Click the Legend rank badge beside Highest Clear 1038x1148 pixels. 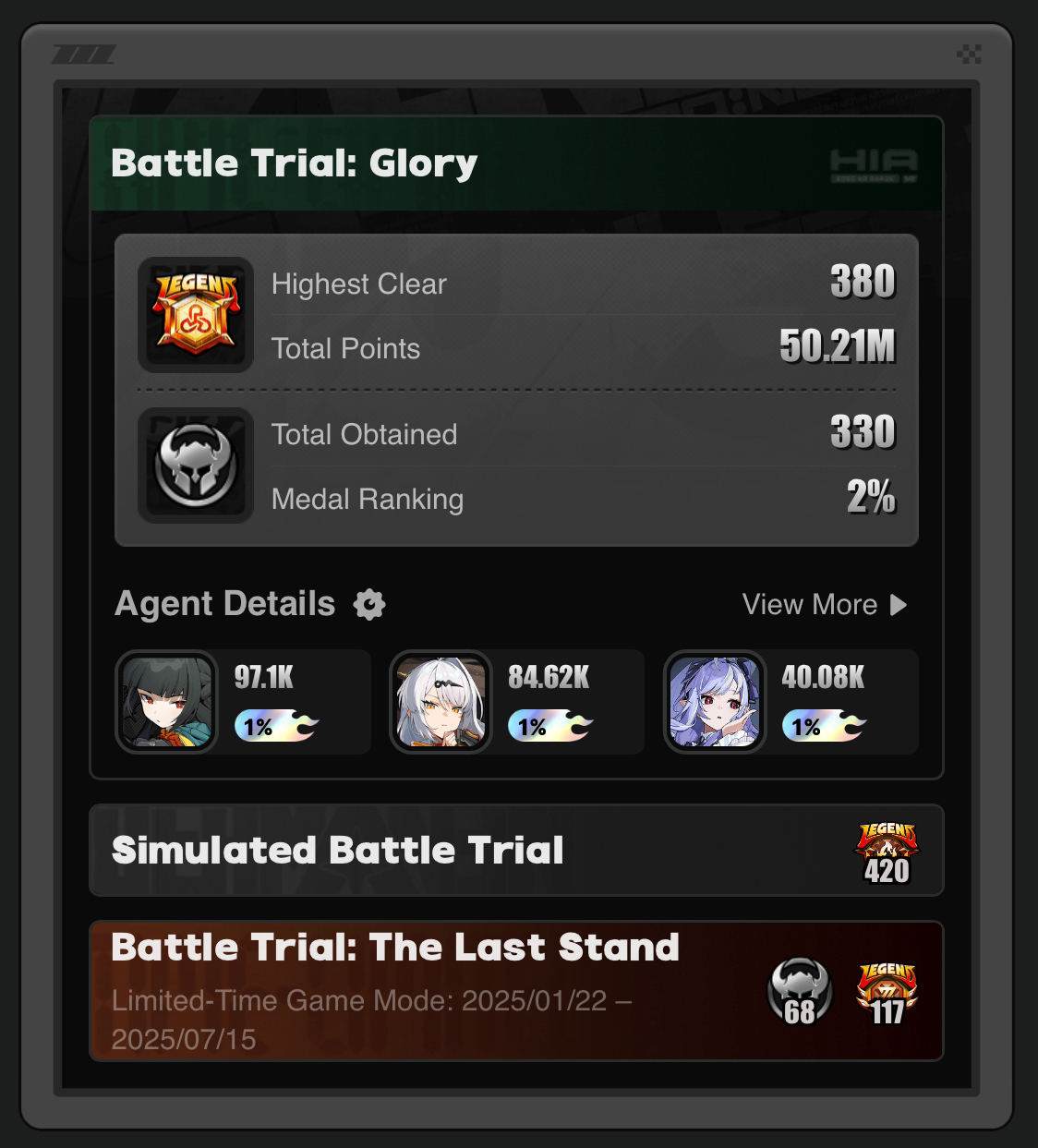click(196, 315)
